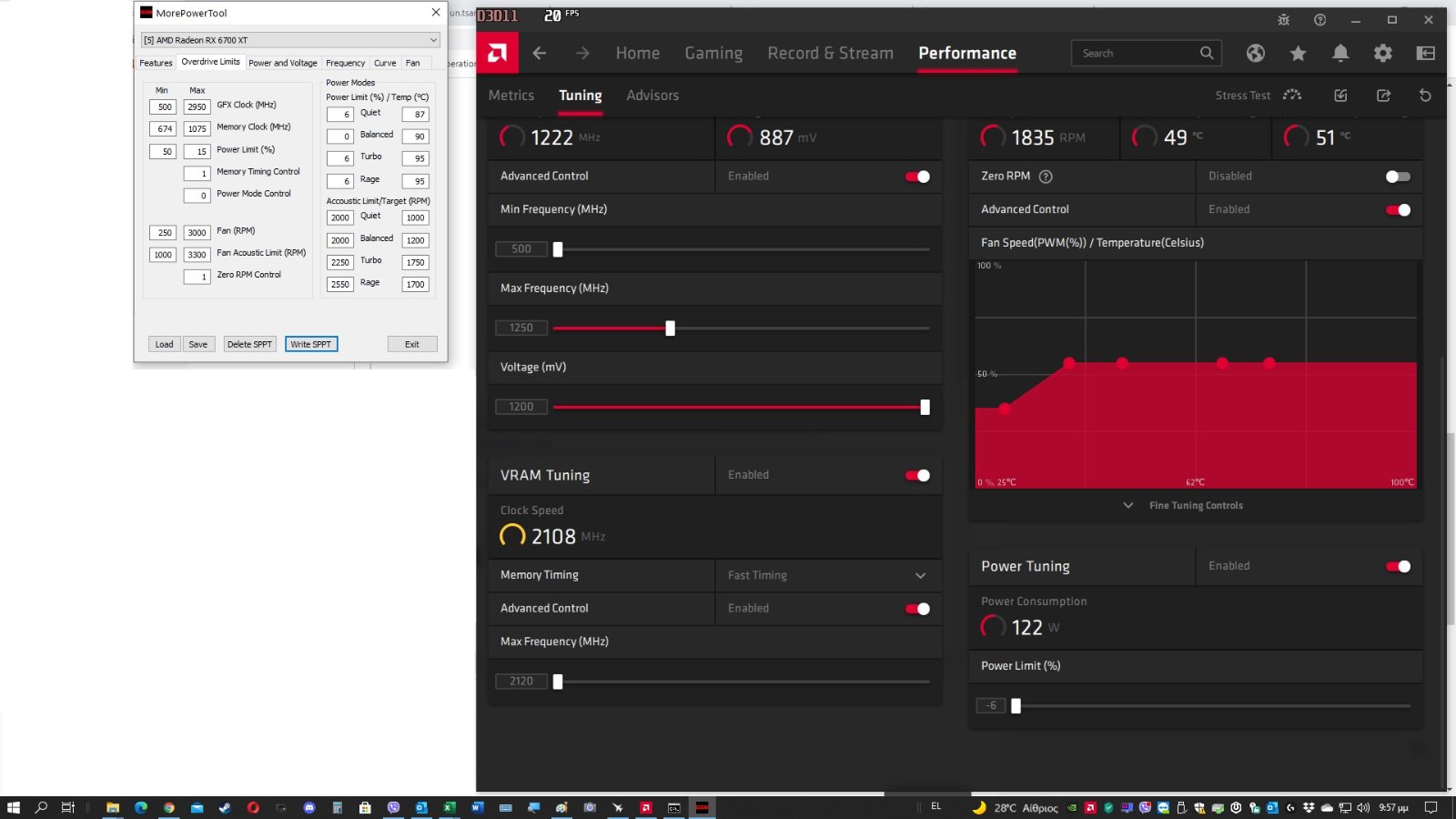Click Save button in MorePowerTool
This screenshot has width=1456, height=819.
coord(197,344)
